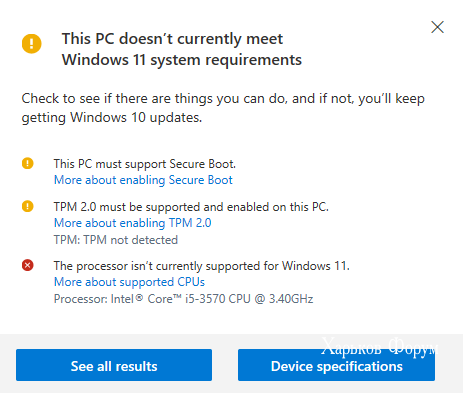This screenshot has width=463, height=393.
Task: Click the Intel Core i5-3570 processor detail
Action: [183, 299]
